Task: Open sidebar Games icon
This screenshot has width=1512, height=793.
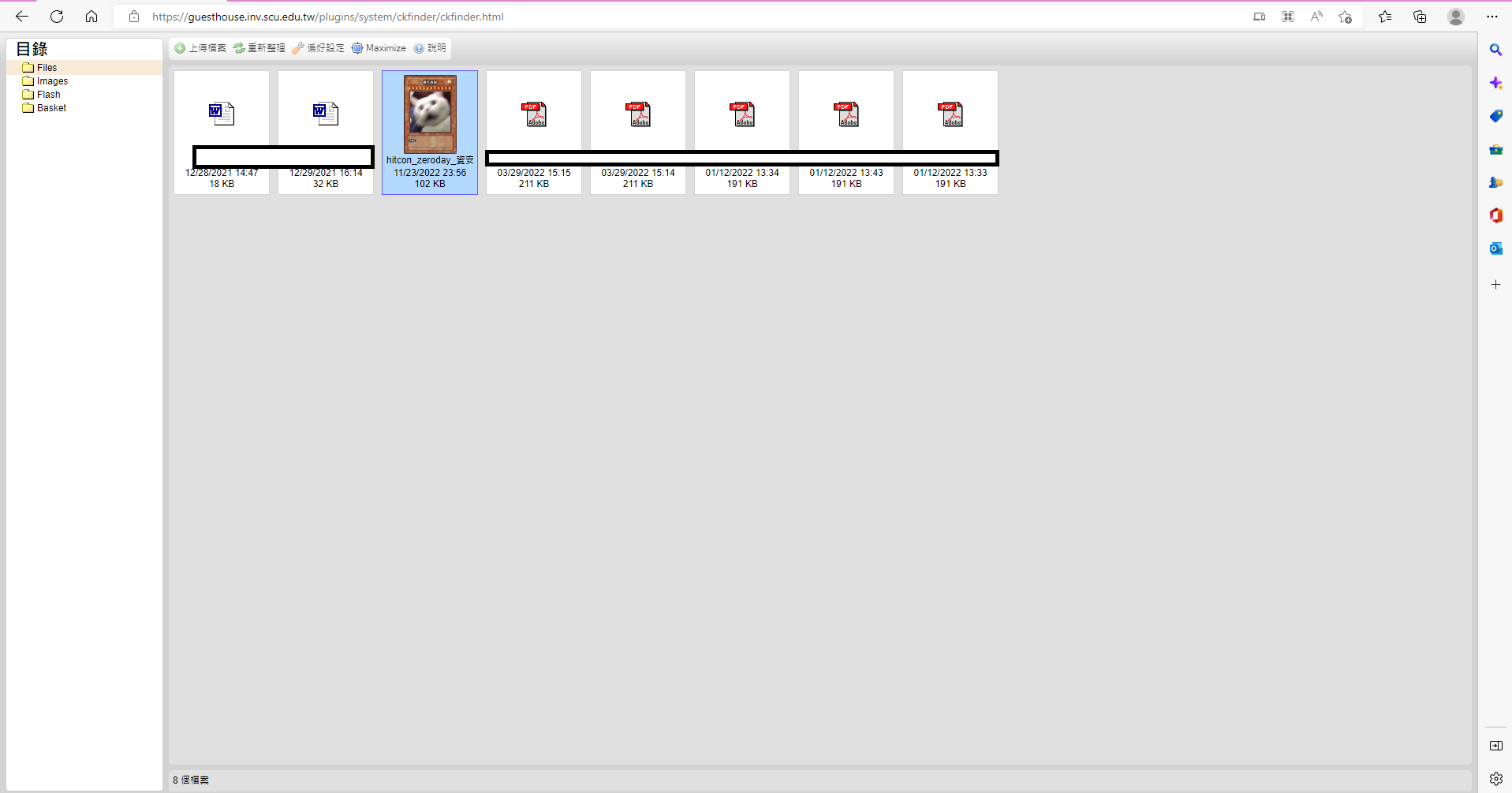Action: click(x=1495, y=182)
